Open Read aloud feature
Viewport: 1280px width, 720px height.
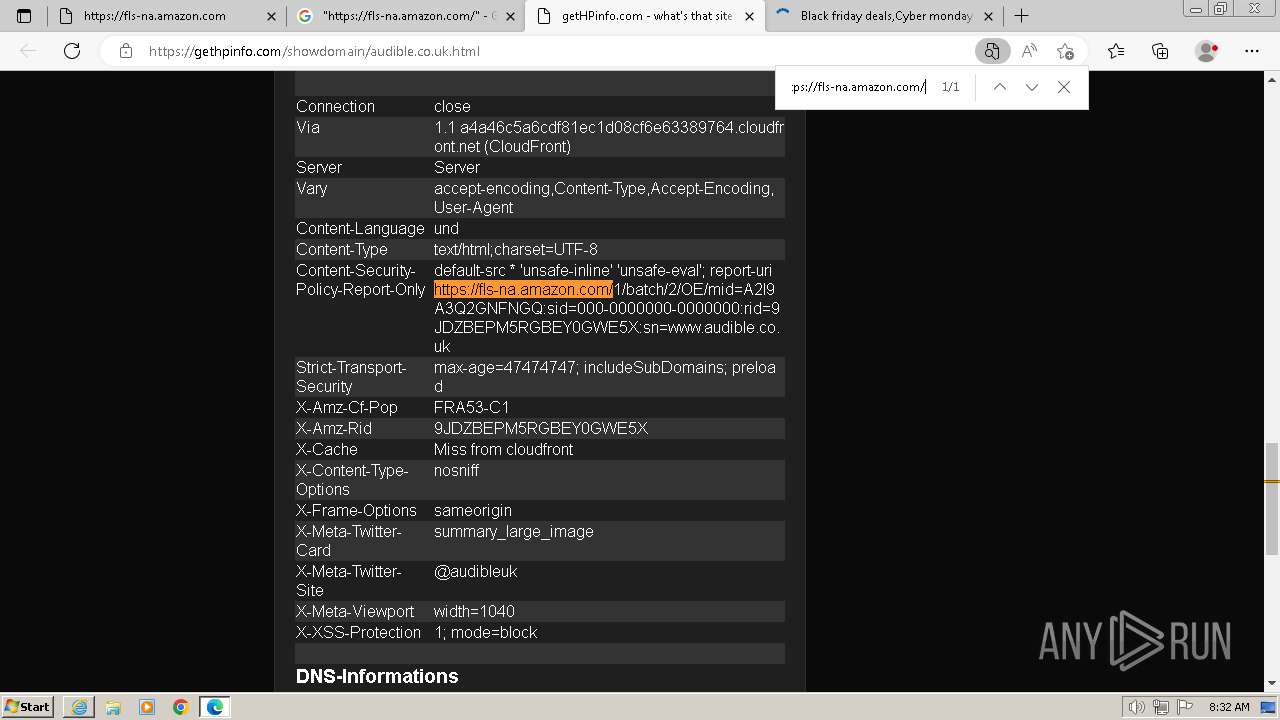click(x=1029, y=51)
